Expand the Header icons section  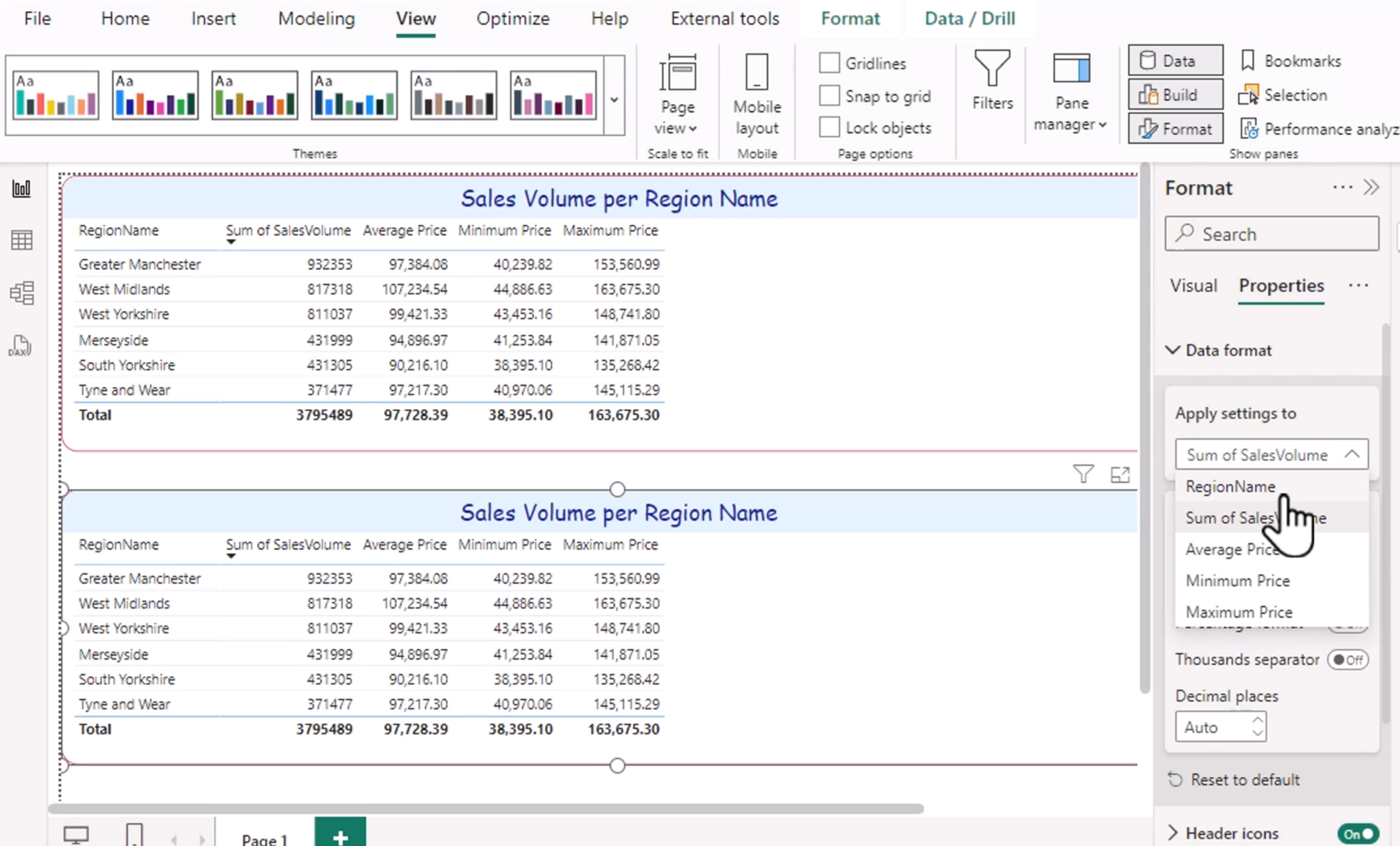coord(1173,833)
